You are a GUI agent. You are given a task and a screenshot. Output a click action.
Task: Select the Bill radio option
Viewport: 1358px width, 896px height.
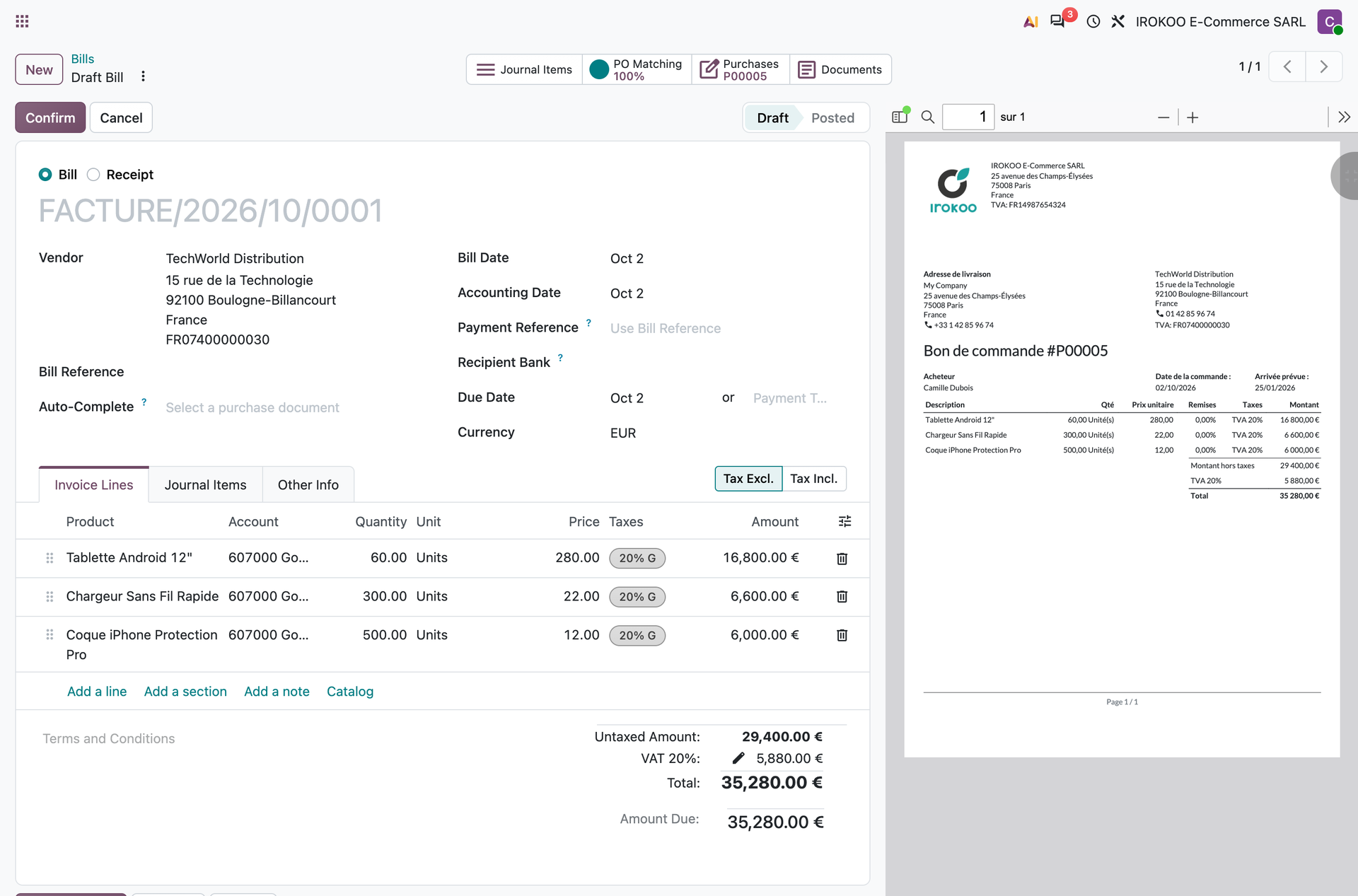click(x=45, y=175)
